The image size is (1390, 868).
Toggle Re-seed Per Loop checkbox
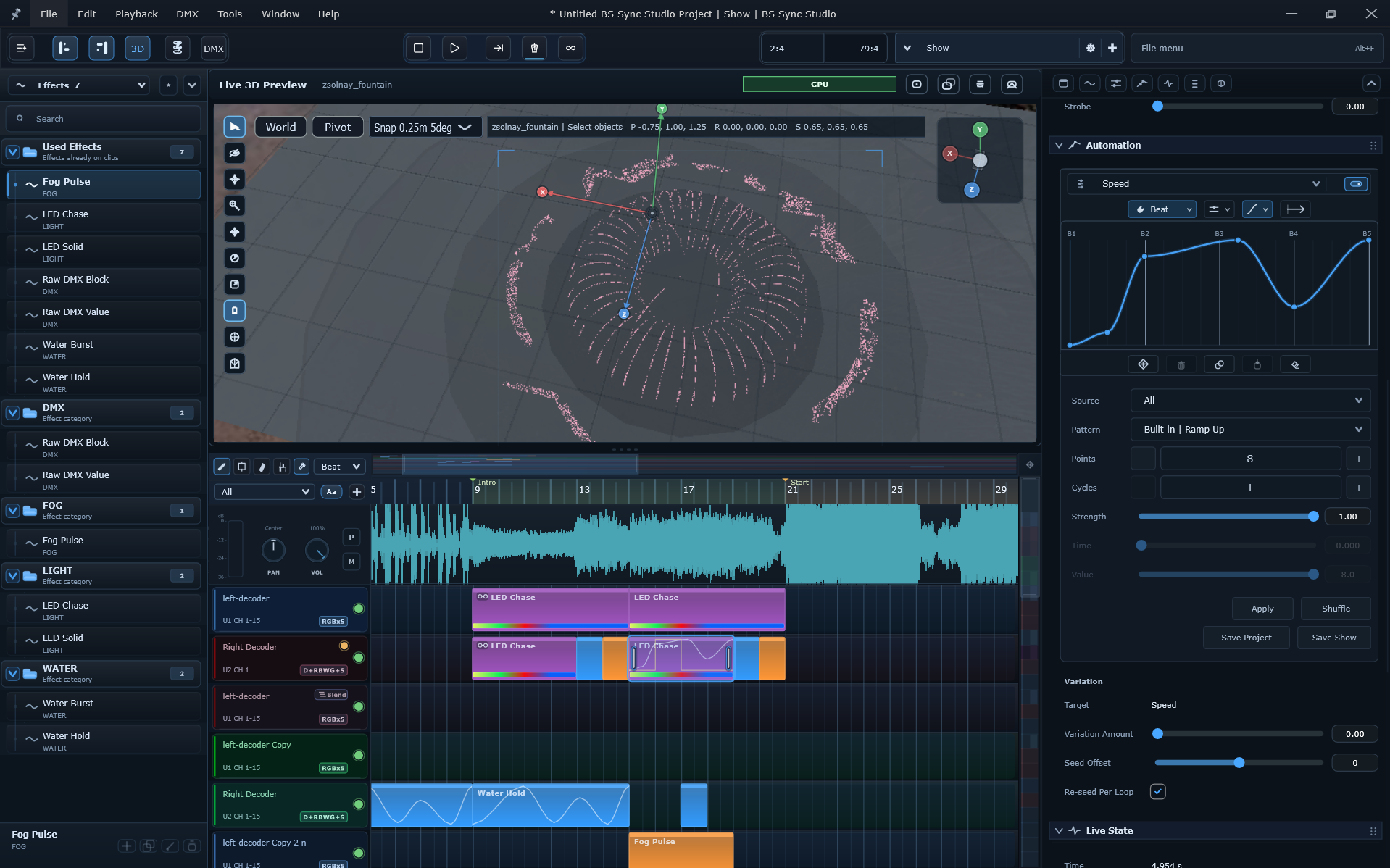pyautogui.click(x=1157, y=791)
